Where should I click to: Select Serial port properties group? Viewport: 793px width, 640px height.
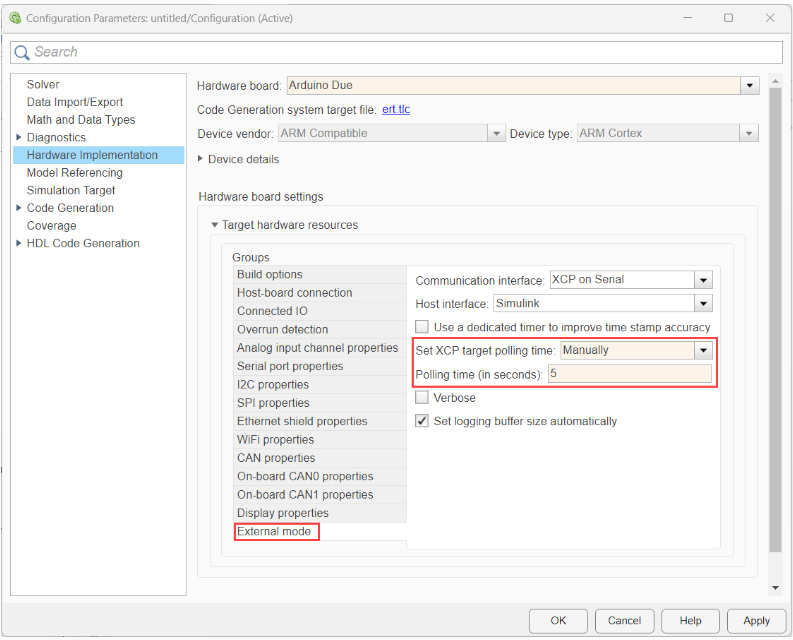(289, 366)
